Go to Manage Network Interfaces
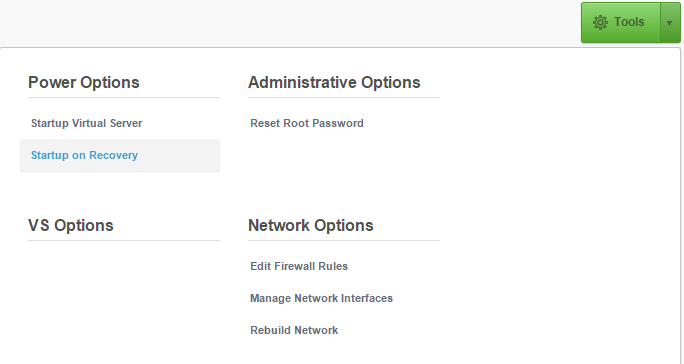 click(x=321, y=298)
